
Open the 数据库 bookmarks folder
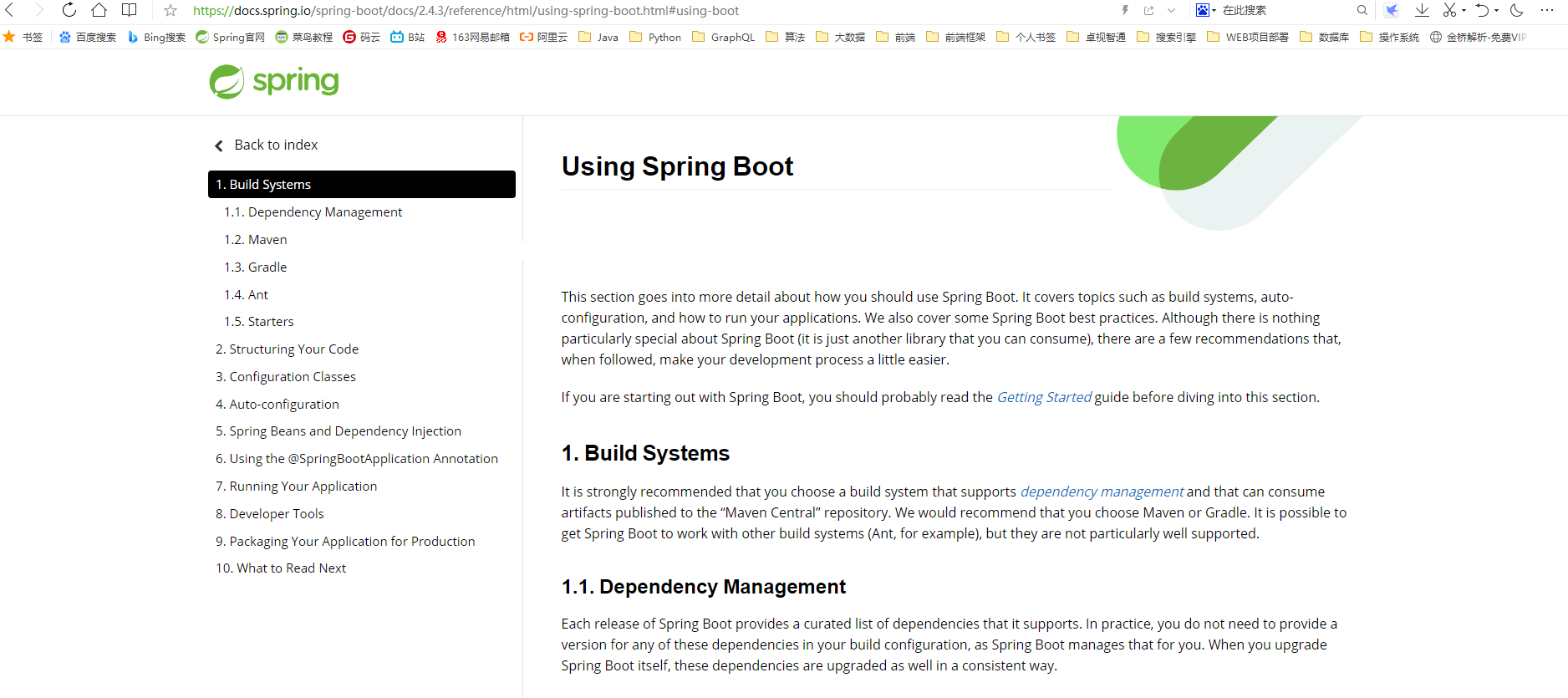click(1325, 37)
